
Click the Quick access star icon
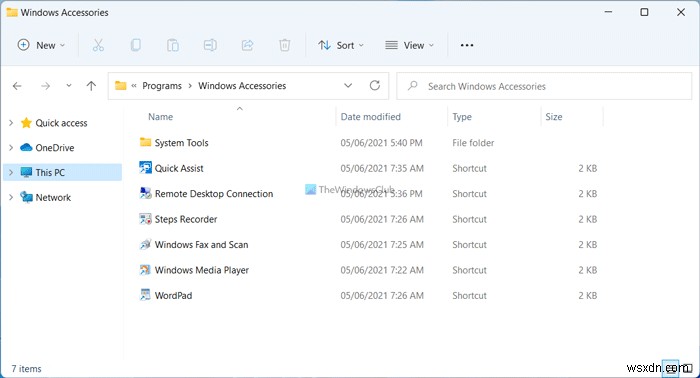pyautogui.click(x=26, y=123)
